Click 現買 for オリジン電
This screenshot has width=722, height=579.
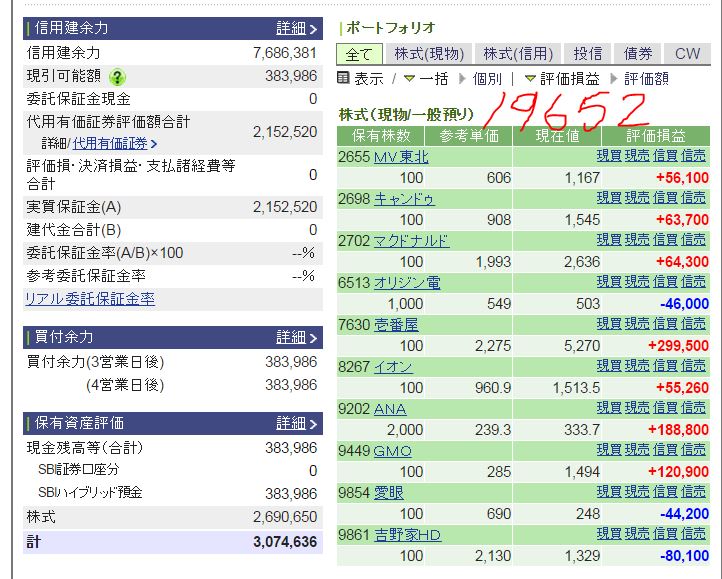(609, 281)
